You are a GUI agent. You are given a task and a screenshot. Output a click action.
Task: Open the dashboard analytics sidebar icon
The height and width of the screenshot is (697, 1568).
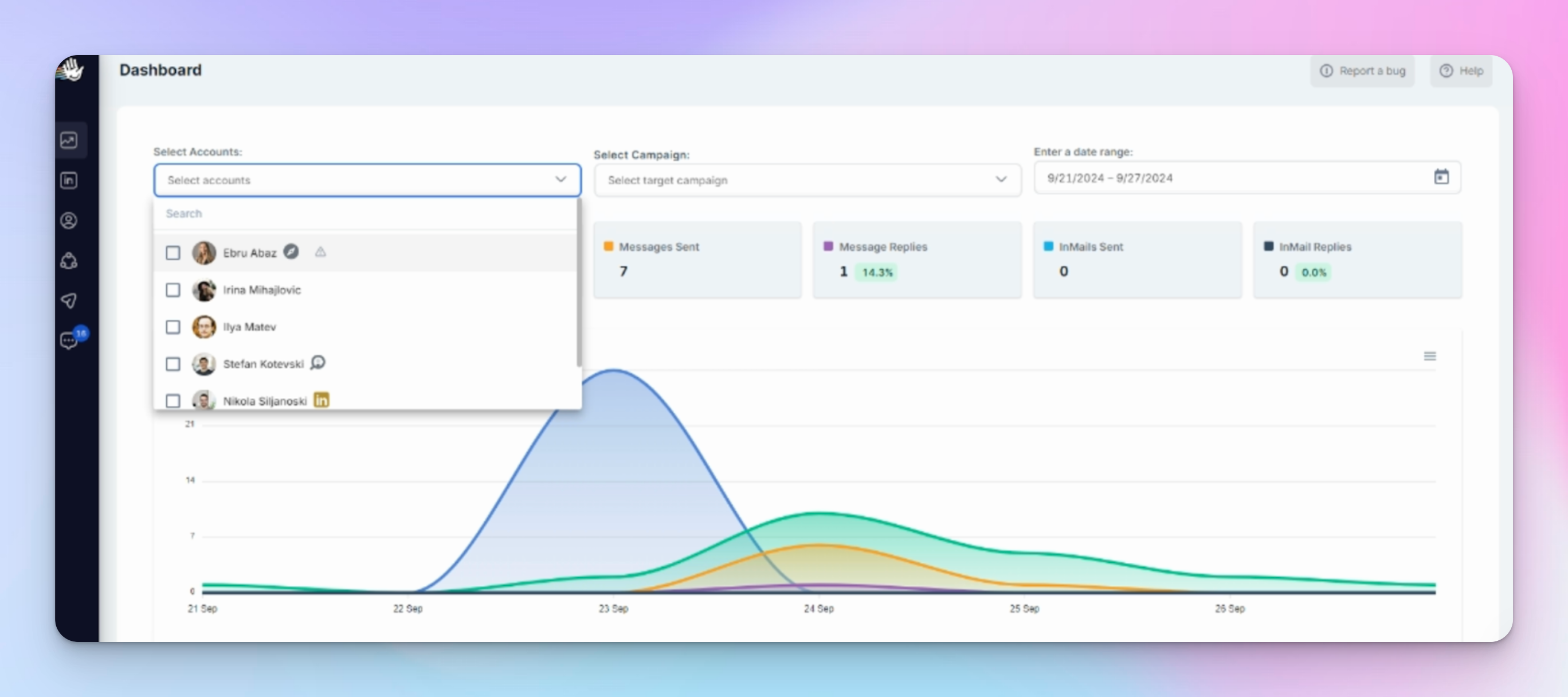coord(69,140)
